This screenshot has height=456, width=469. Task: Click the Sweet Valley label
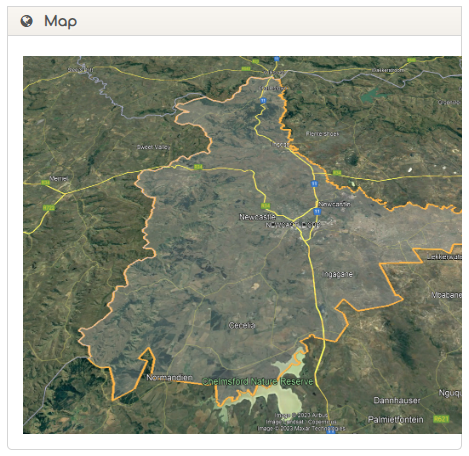pos(153,147)
